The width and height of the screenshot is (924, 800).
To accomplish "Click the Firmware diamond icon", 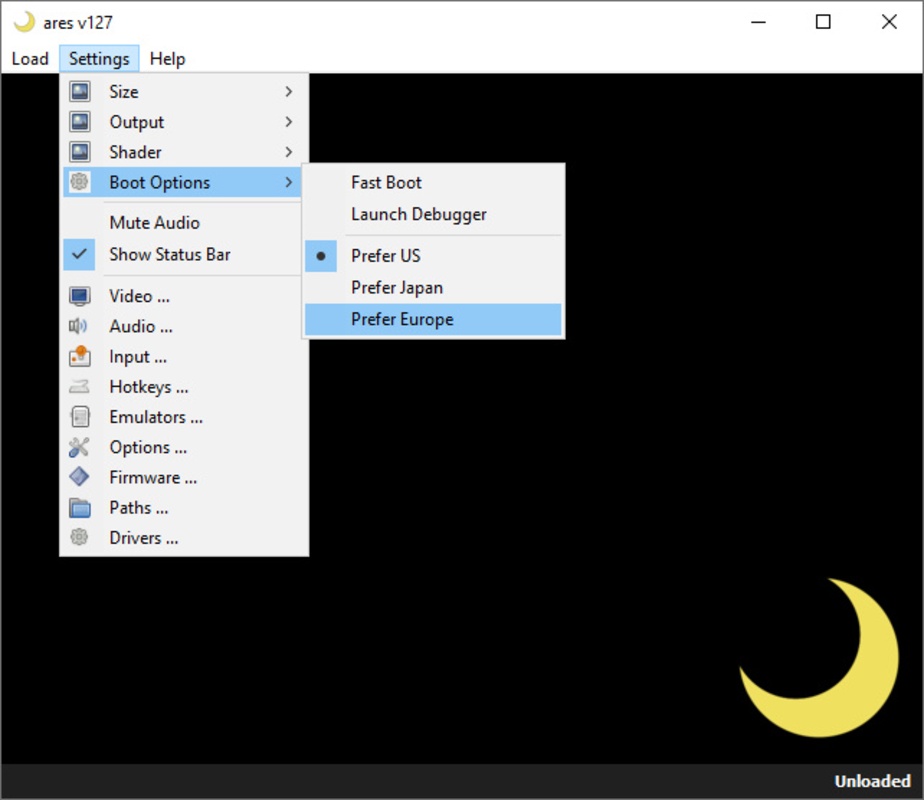I will pos(79,477).
